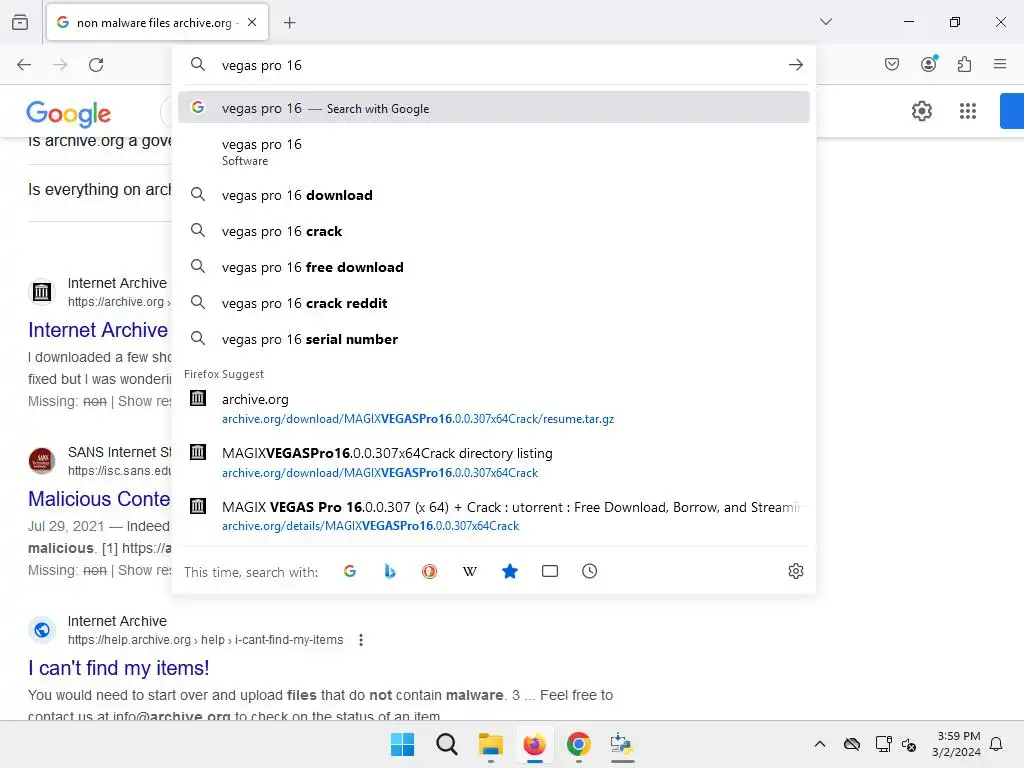Viewport: 1024px width, 768px height.
Task: Open the list all tabs chevron
Action: pos(825,22)
